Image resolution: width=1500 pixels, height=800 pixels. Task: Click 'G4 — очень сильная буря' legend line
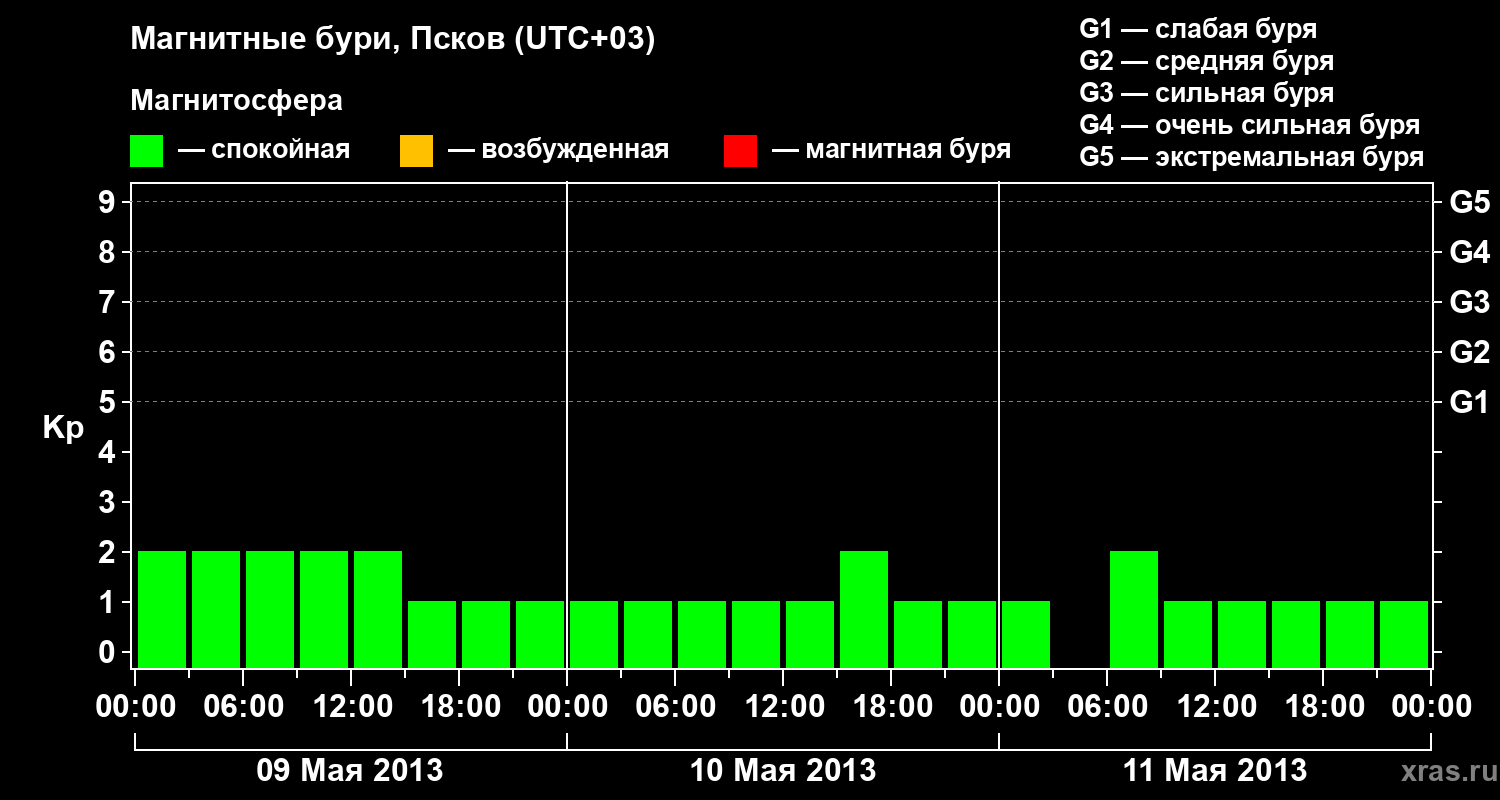click(1249, 125)
